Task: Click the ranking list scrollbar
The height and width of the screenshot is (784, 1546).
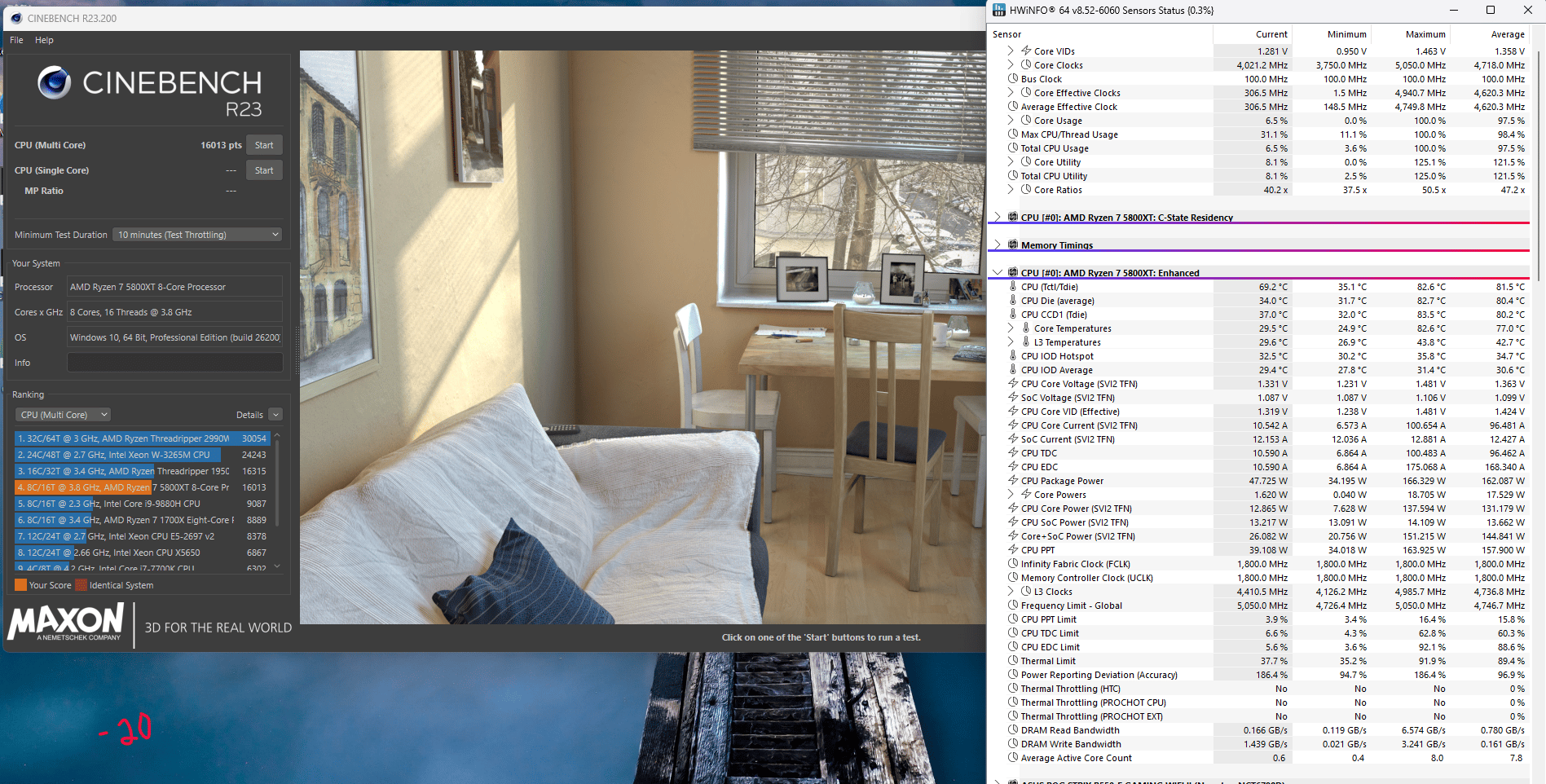Action: (277, 484)
